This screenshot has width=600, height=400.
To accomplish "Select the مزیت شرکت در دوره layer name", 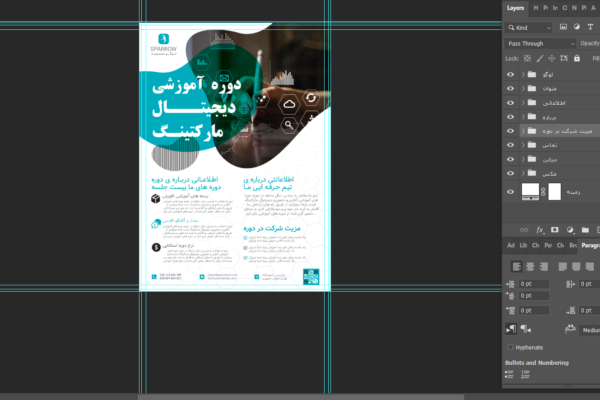I will pos(567,131).
